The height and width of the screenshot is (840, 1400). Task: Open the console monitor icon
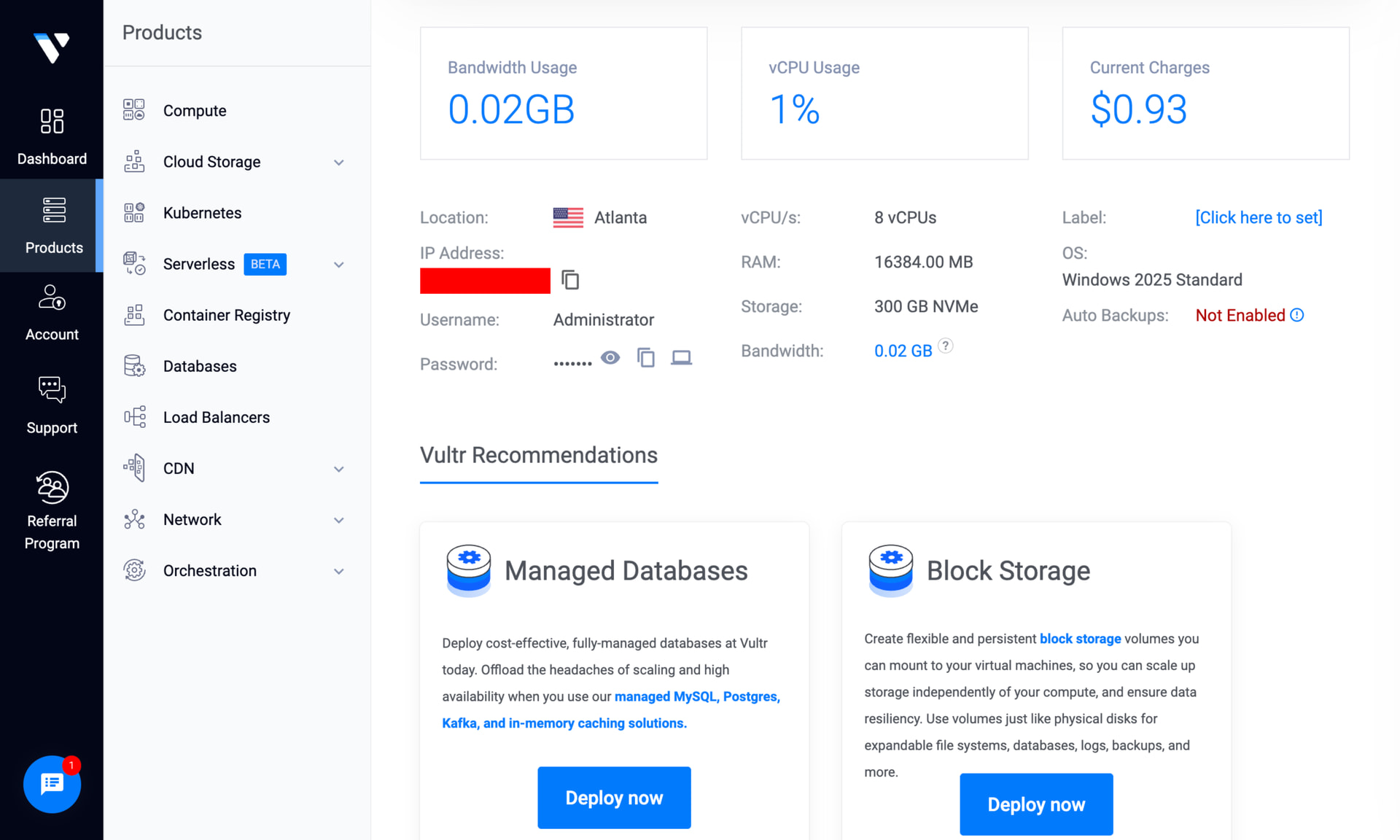pos(681,357)
